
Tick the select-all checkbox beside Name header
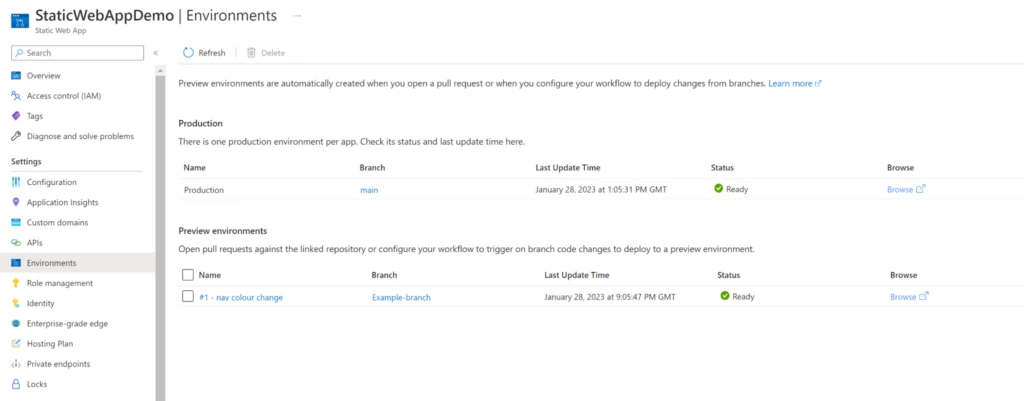[x=188, y=274]
